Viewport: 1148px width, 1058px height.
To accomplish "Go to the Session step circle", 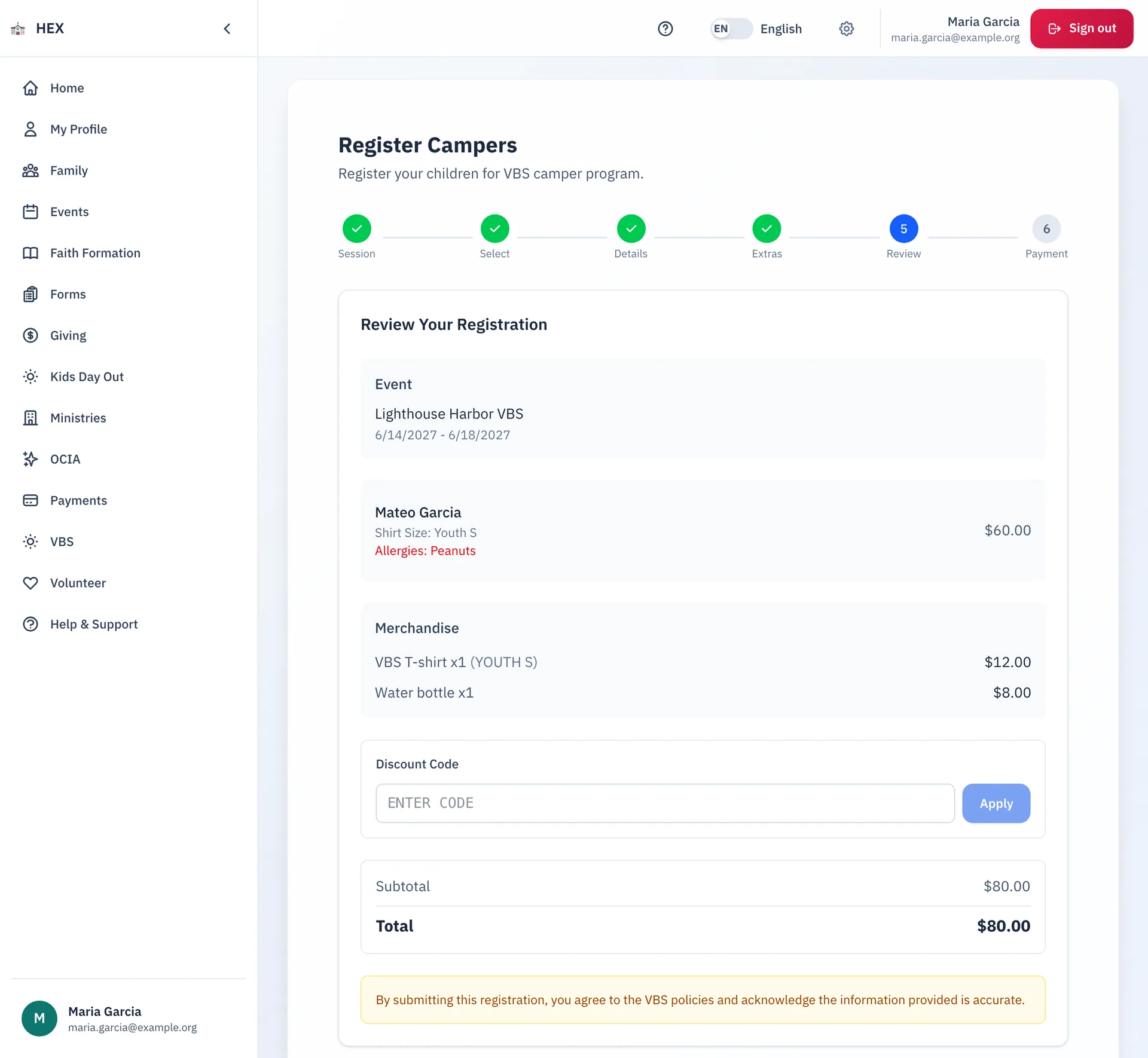I will pos(357,228).
